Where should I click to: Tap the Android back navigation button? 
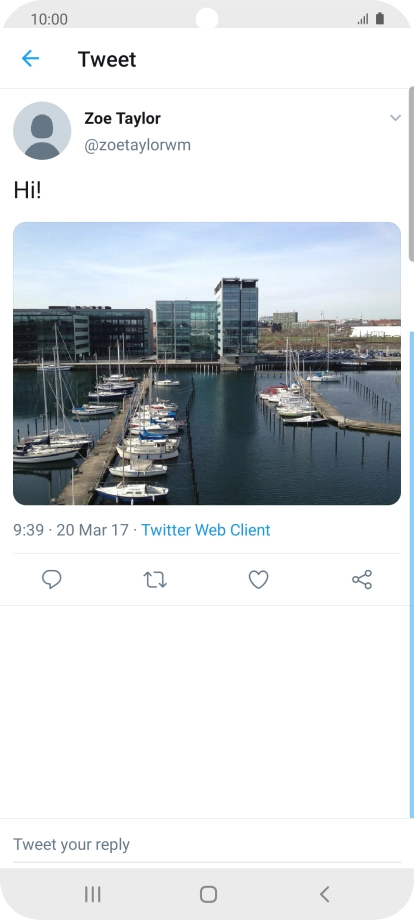pos(324,894)
